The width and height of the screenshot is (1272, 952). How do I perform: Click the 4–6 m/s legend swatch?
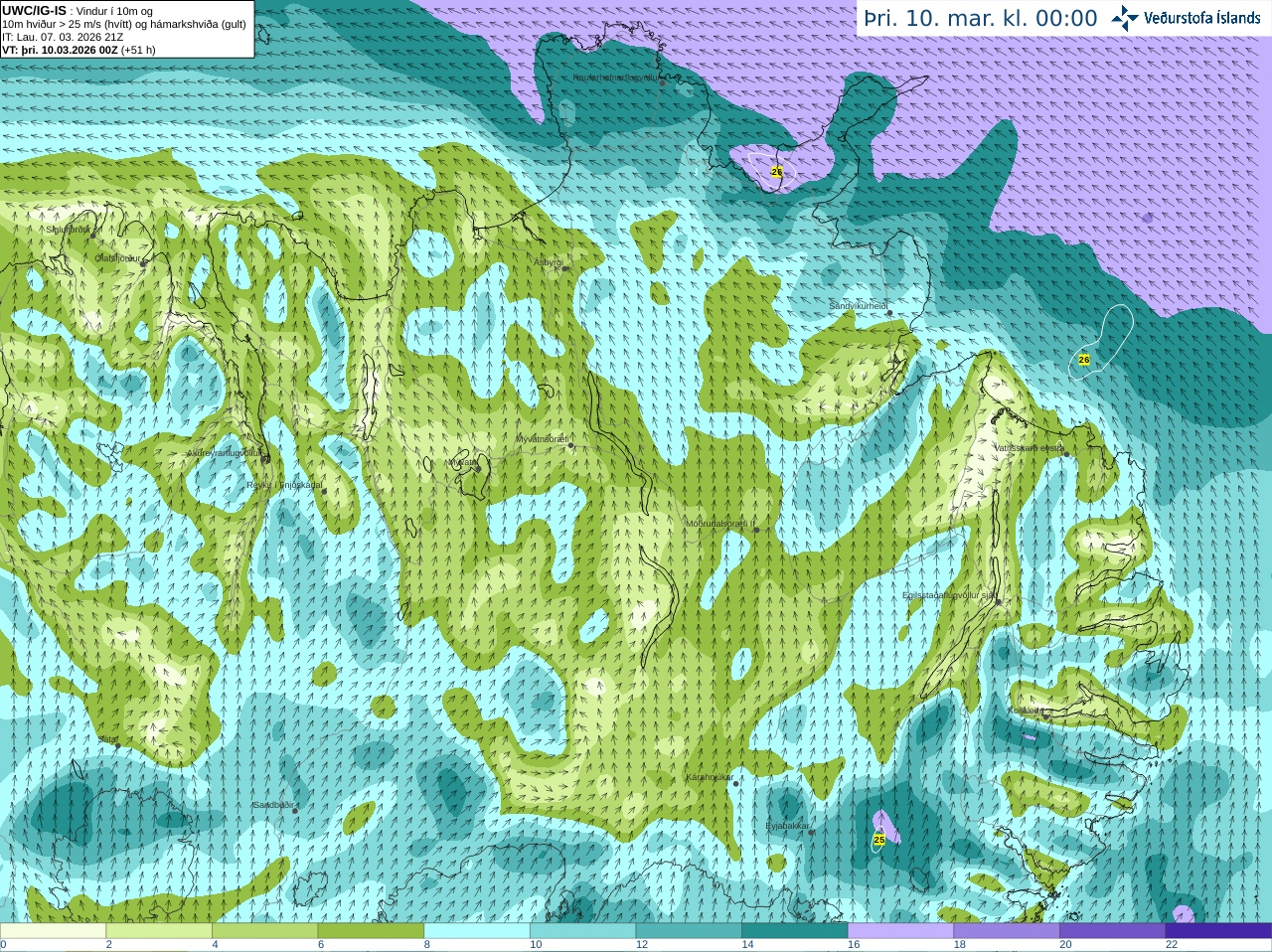264,931
